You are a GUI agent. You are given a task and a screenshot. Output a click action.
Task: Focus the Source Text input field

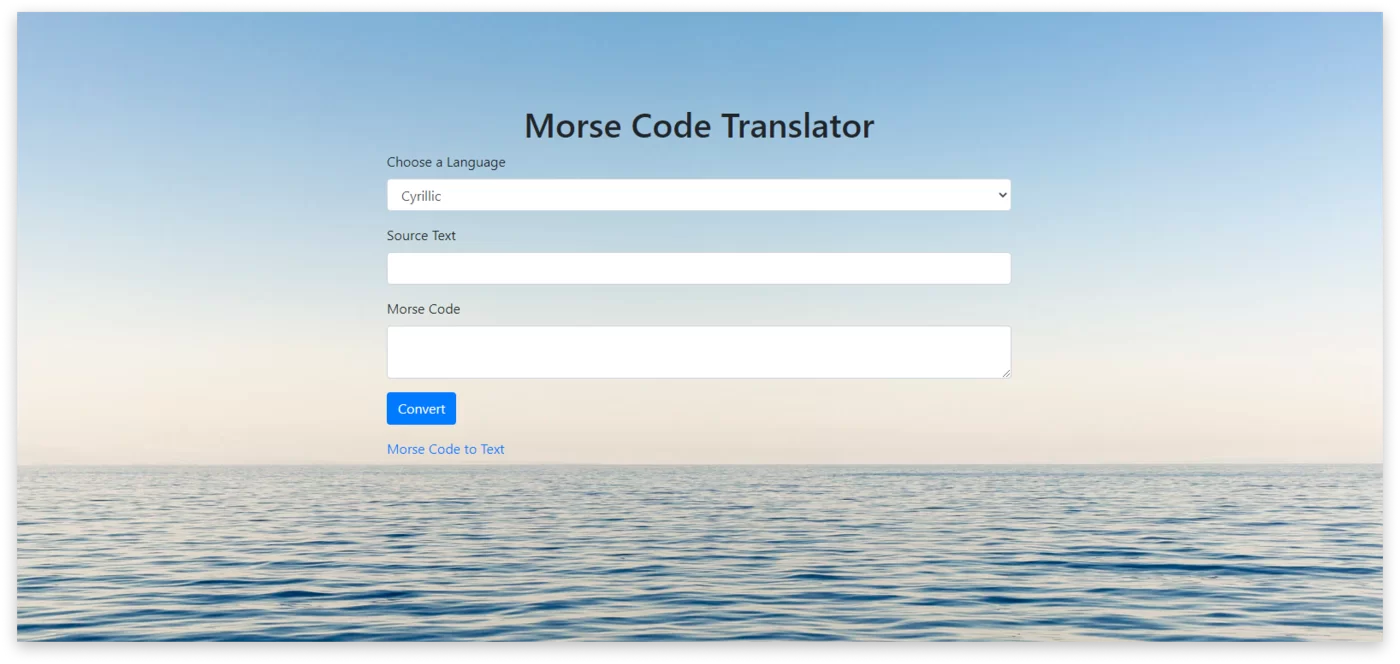[x=699, y=268]
